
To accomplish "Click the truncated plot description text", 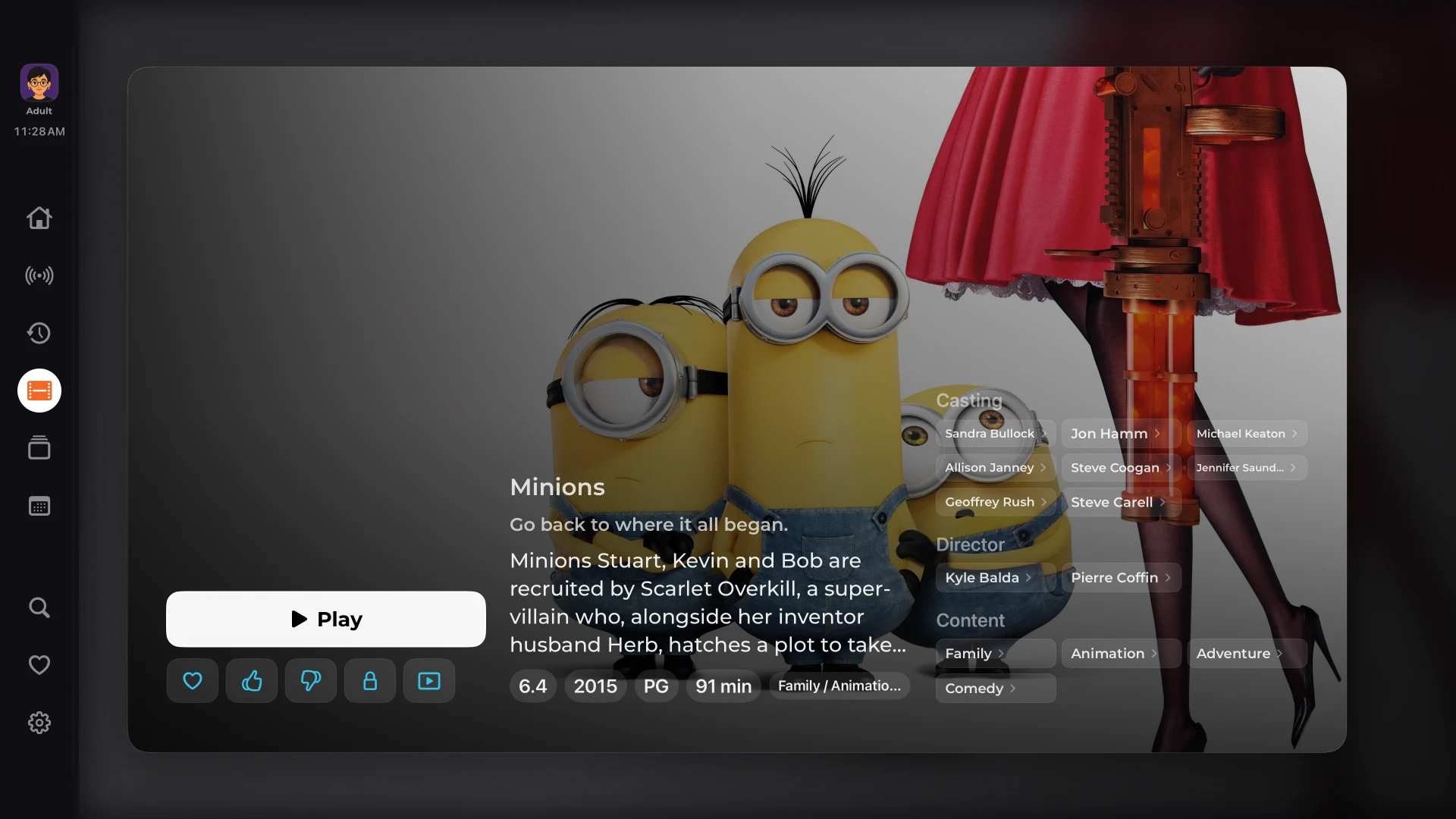I will [708, 603].
